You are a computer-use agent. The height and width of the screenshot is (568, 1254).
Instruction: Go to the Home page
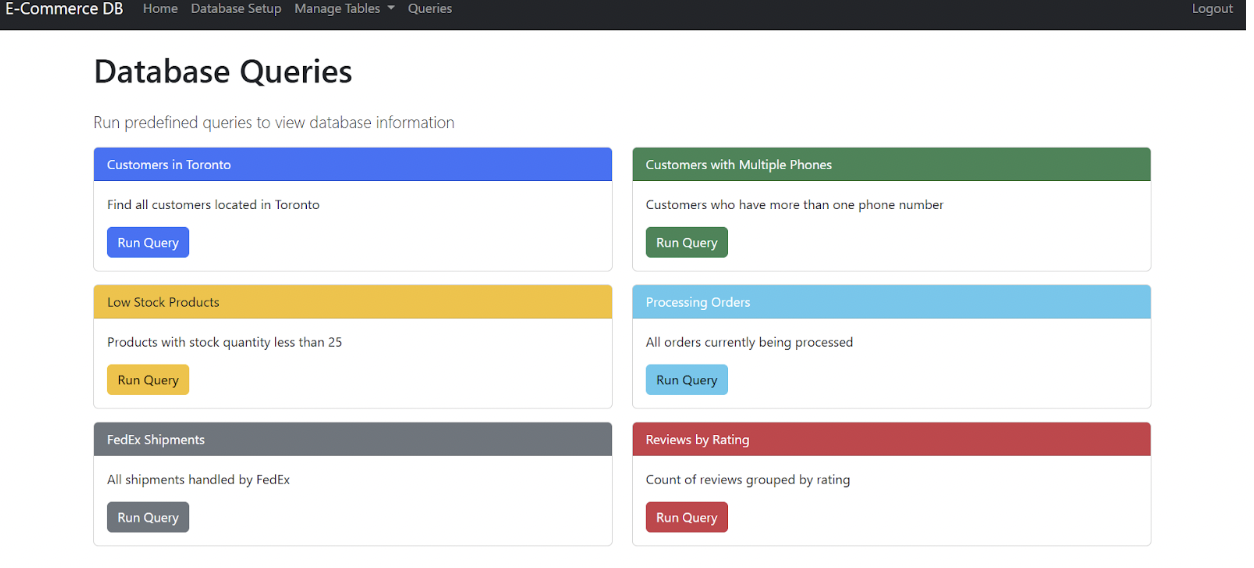coord(160,9)
